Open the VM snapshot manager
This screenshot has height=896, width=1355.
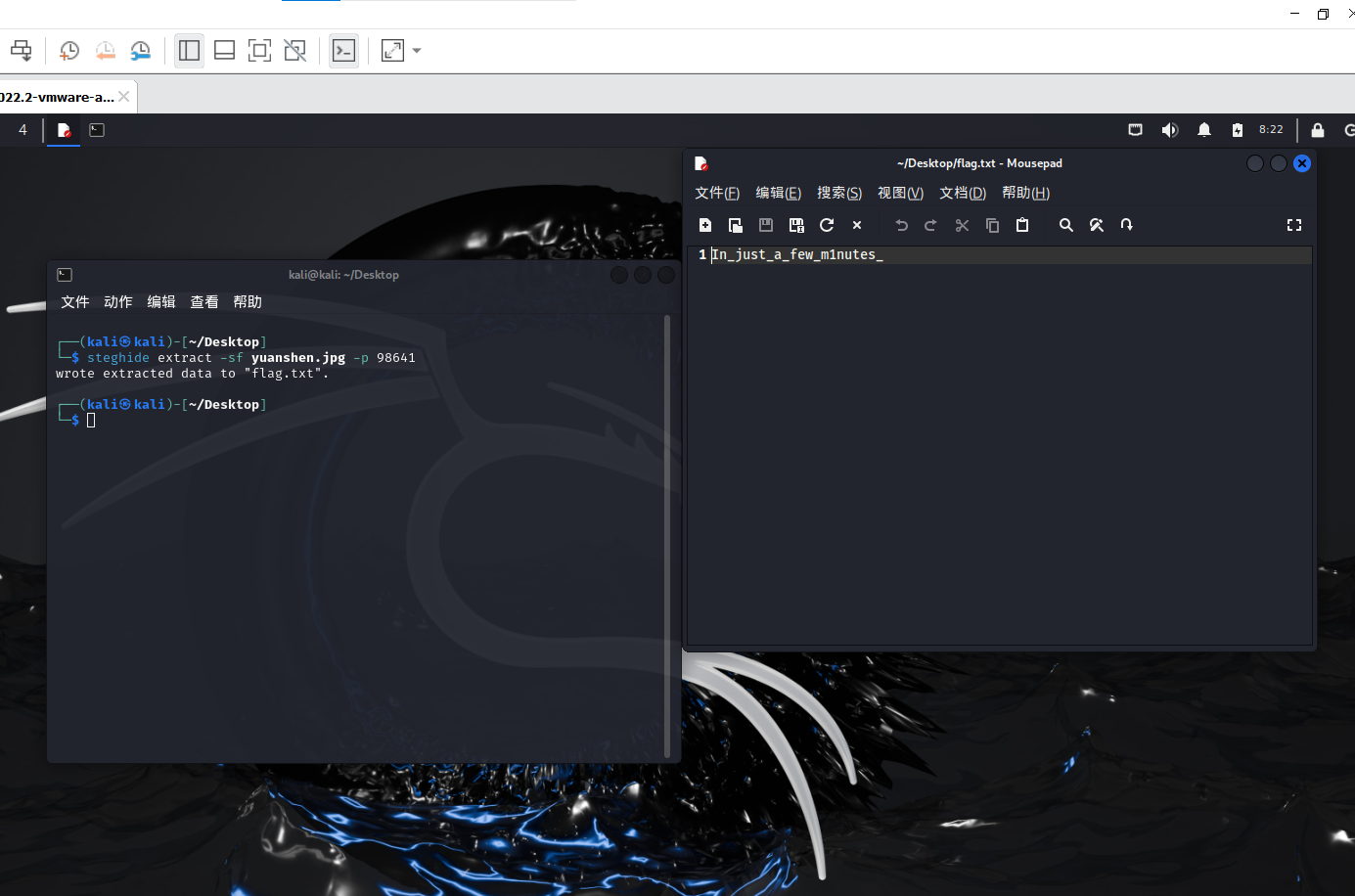tap(141, 51)
